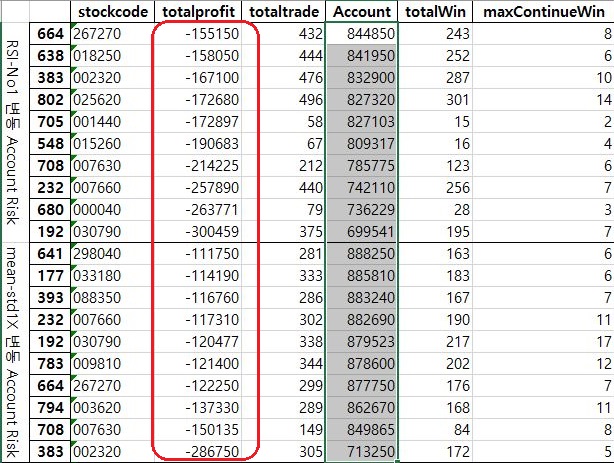Click maxContinueWin cell showing 10
Image resolution: width=614 pixels, height=463 pixels.
coord(544,78)
